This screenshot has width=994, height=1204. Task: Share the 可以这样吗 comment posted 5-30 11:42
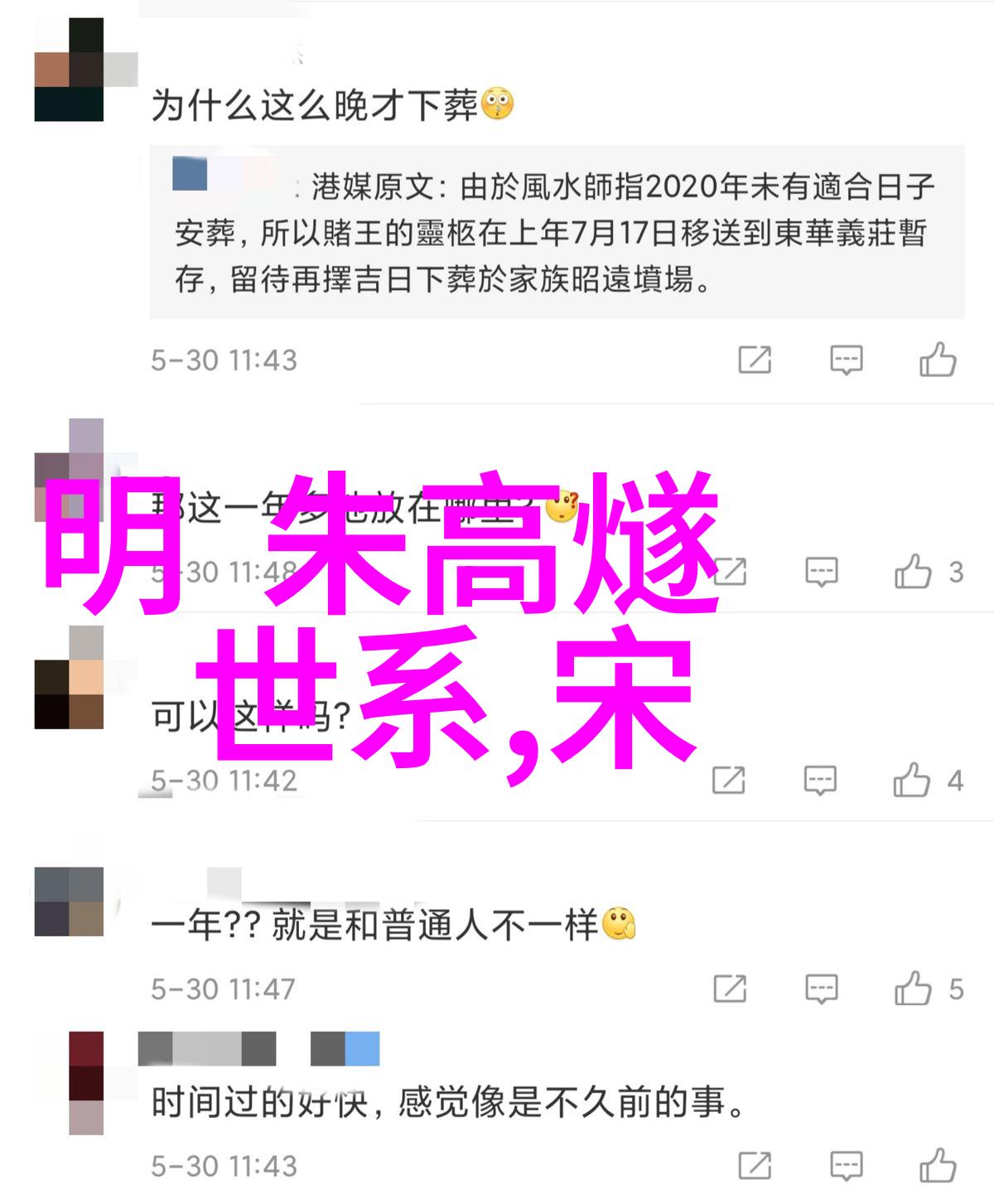(x=729, y=780)
